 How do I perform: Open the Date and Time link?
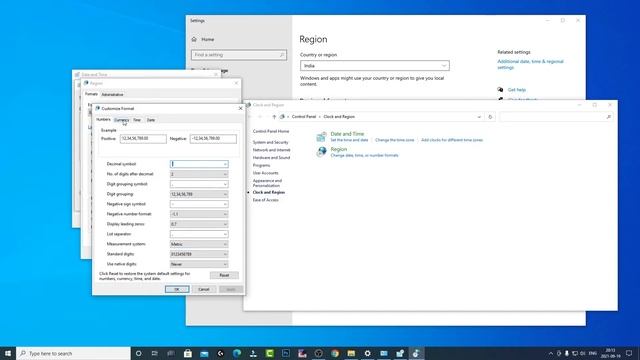[347, 134]
